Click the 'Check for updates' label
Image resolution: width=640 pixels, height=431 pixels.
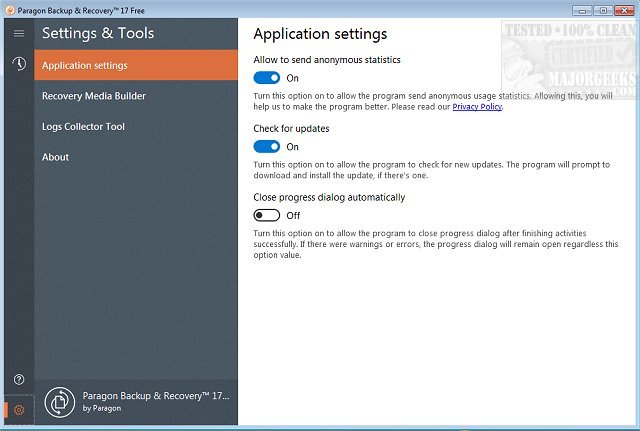click(291, 129)
